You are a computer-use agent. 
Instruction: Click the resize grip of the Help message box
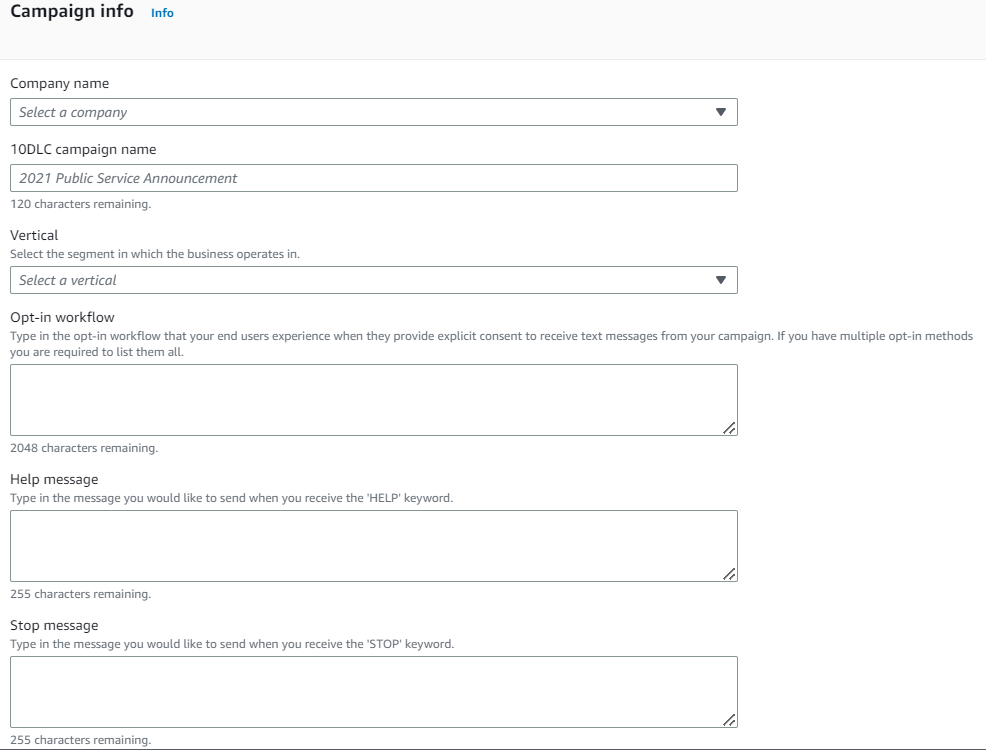click(x=730, y=575)
